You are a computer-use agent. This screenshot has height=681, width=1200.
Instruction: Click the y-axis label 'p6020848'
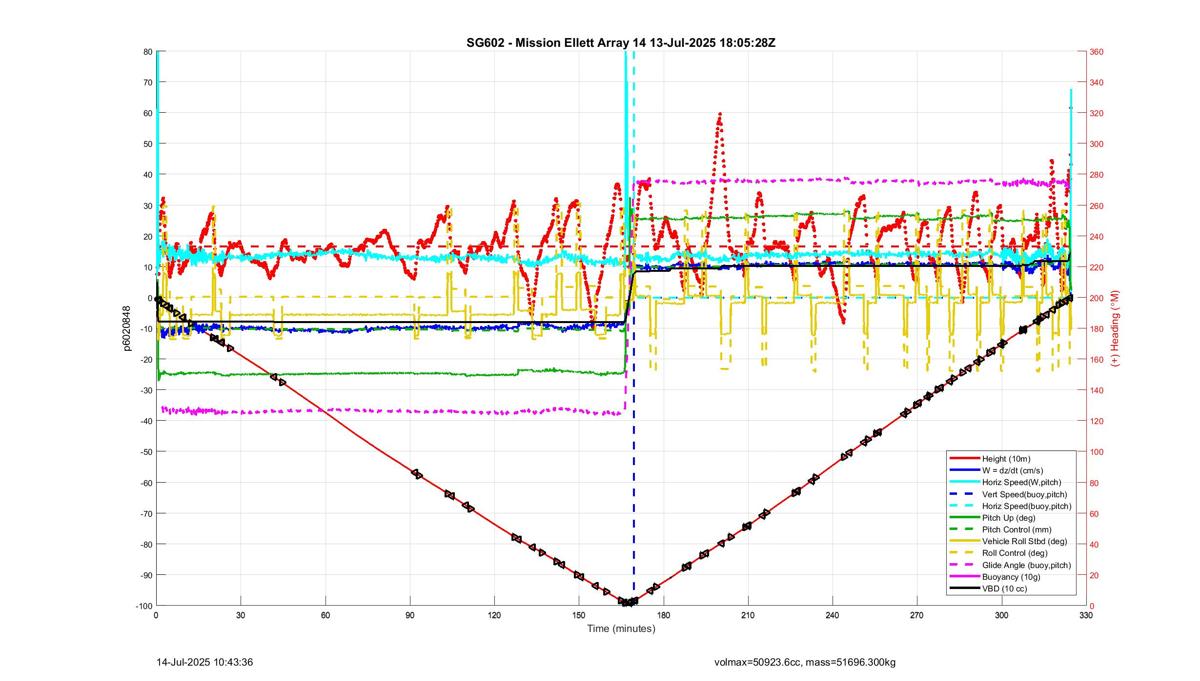point(128,328)
